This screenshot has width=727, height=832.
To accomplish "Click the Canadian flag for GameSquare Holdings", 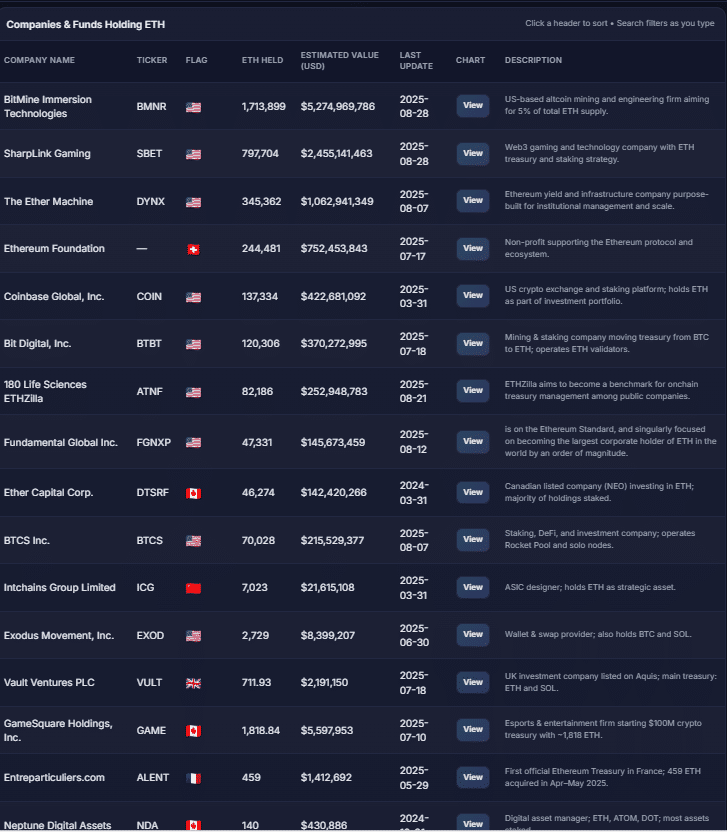I will pyautogui.click(x=193, y=731).
